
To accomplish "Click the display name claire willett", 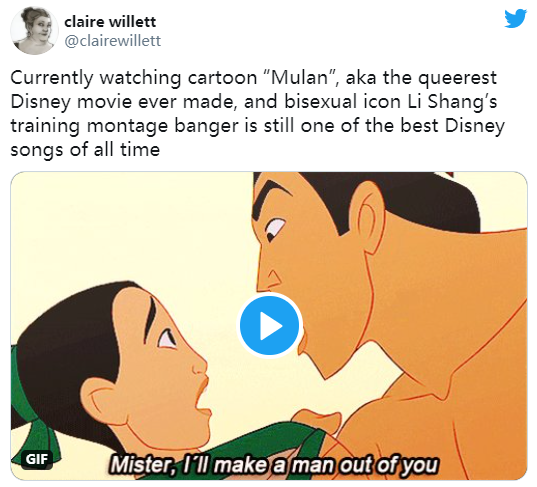I will coord(110,22).
